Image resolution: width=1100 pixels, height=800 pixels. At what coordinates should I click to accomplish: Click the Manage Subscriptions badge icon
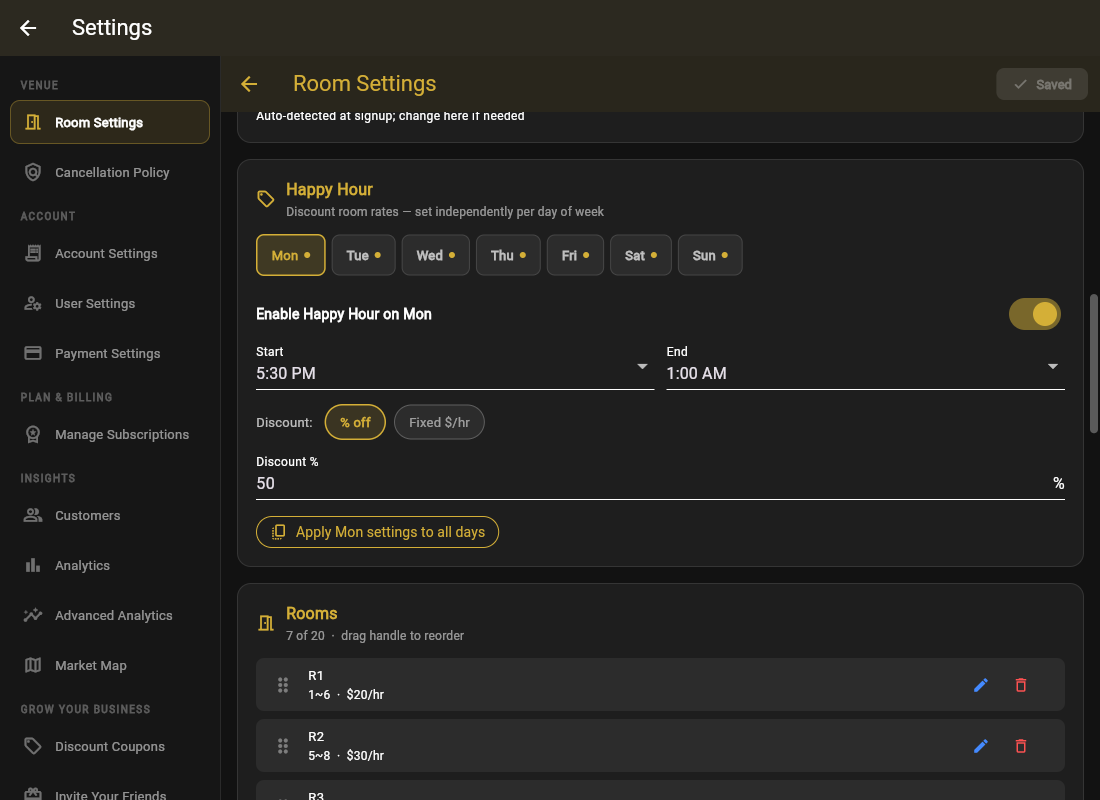tap(33, 434)
